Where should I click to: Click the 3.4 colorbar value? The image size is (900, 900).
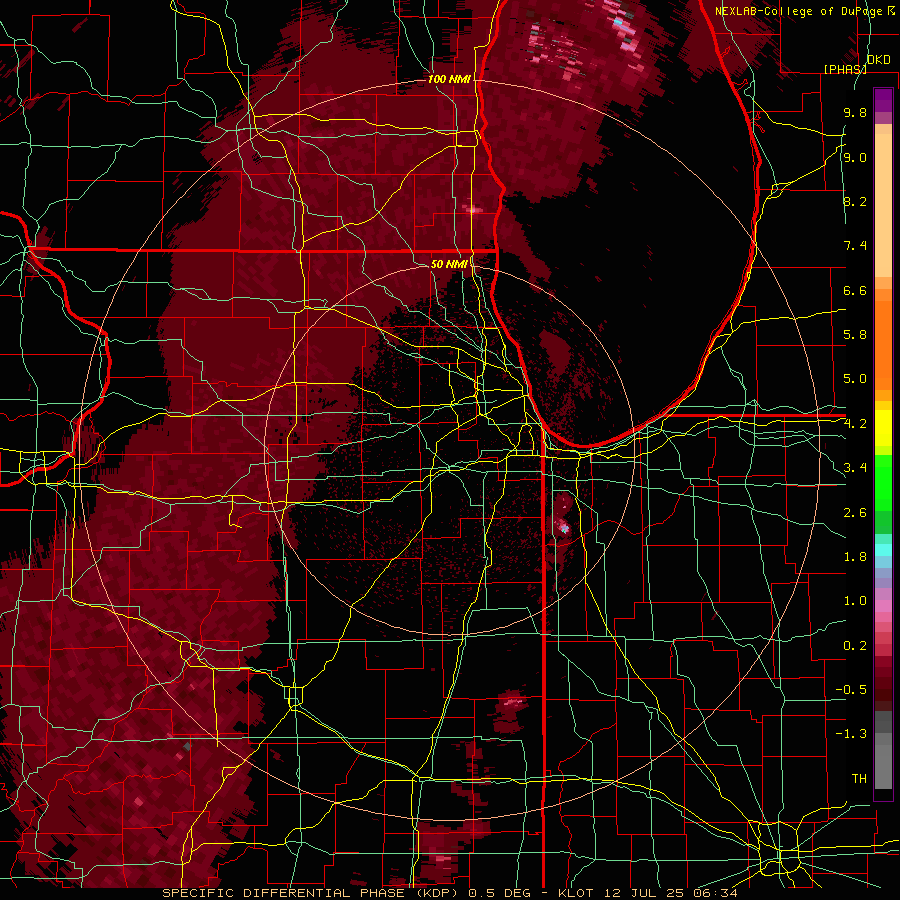[x=855, y=468]
